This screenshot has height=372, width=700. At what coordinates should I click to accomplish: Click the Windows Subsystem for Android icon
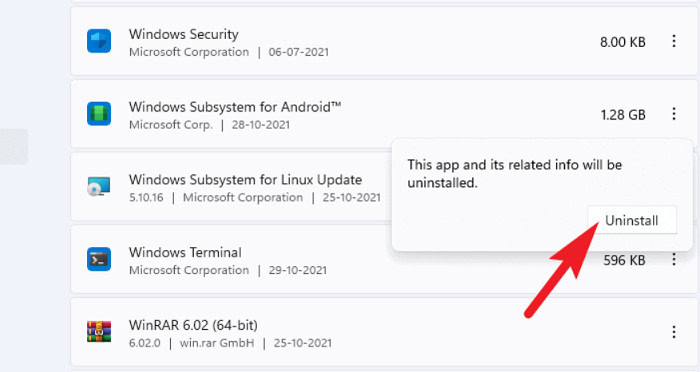(x=99, y=113)
